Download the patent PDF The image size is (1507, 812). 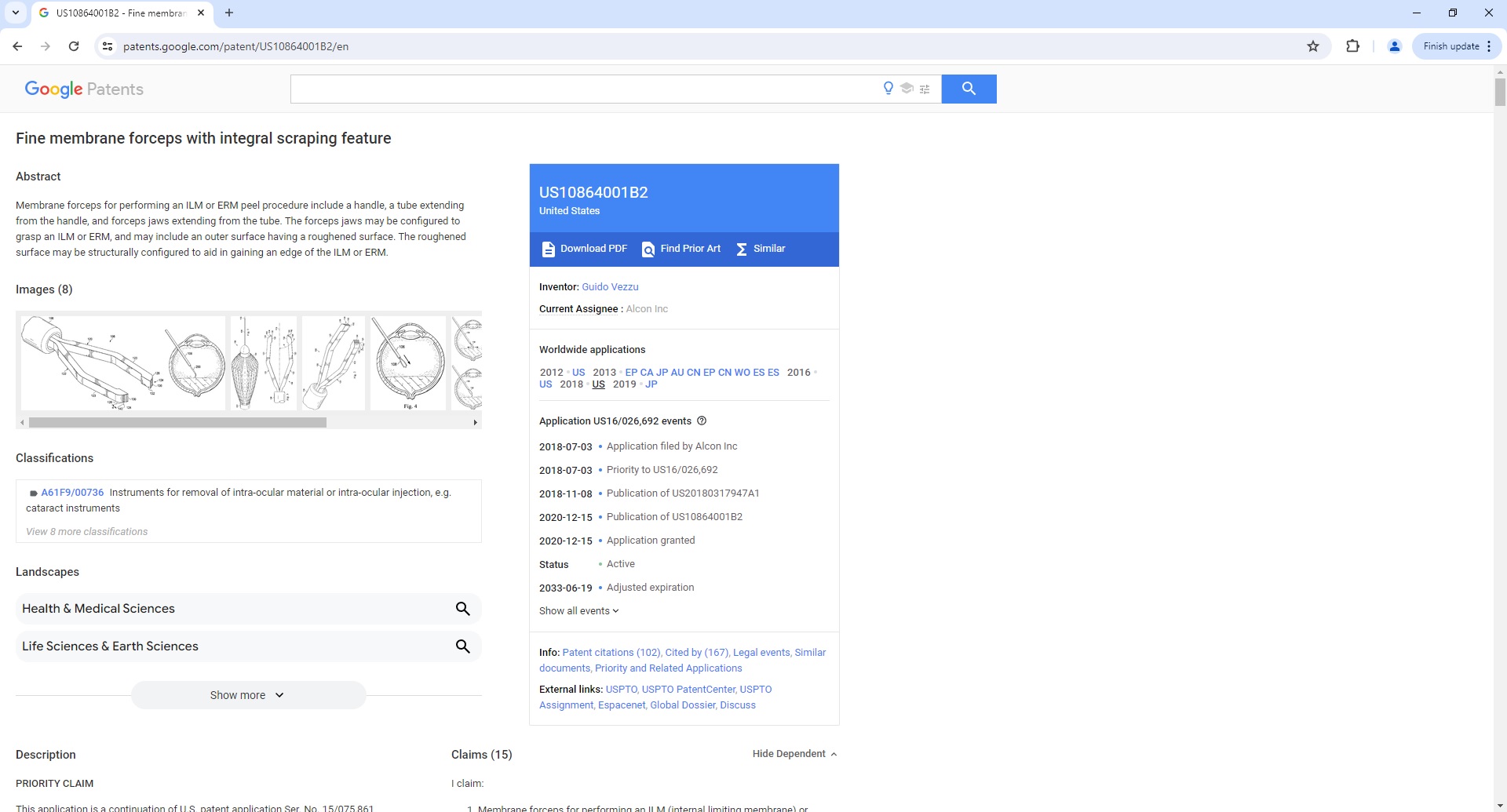(584, 249)
